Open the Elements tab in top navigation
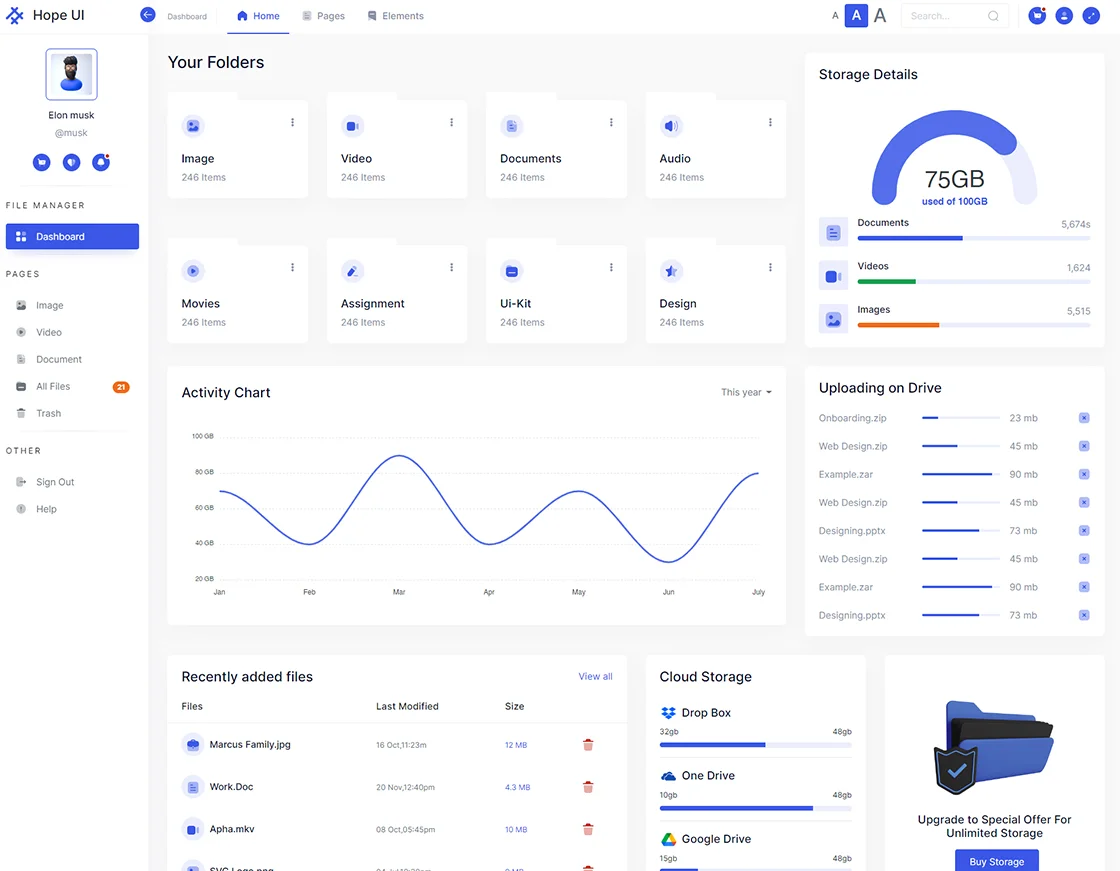 click(x=395, y=16)
